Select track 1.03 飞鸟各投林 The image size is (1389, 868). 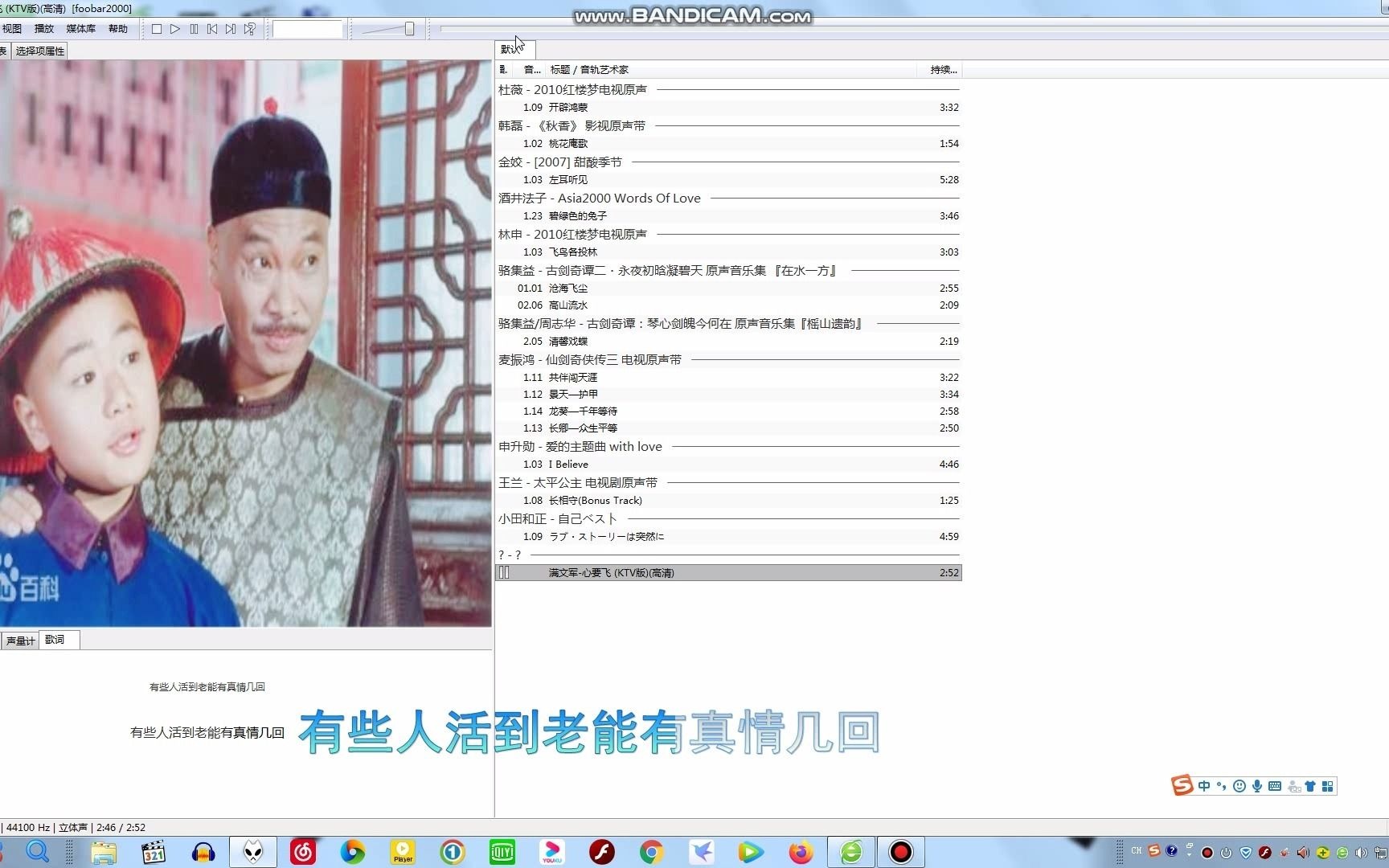[728, 252]
